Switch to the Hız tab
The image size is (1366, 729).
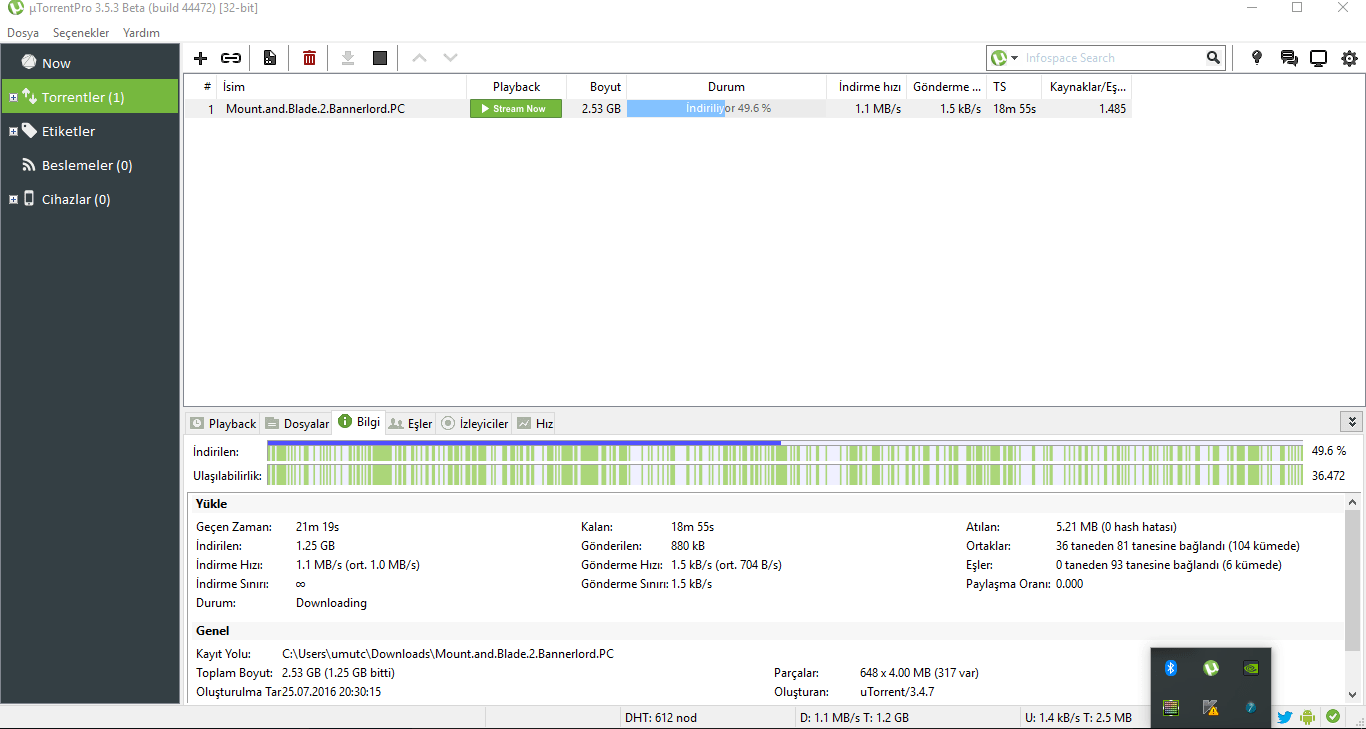click(x=535, y=423)
